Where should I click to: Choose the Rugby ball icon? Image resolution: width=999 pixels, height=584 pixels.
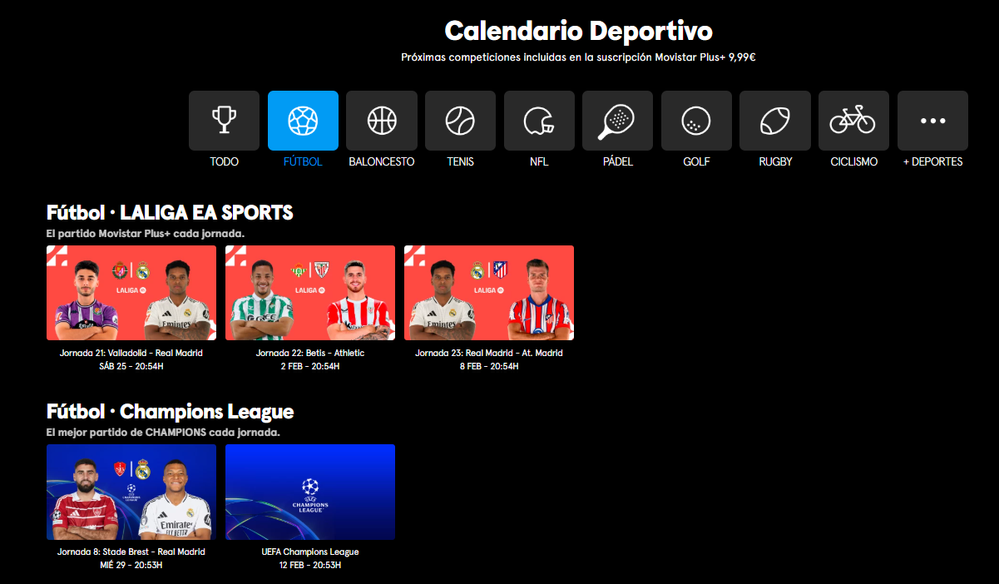775,121
